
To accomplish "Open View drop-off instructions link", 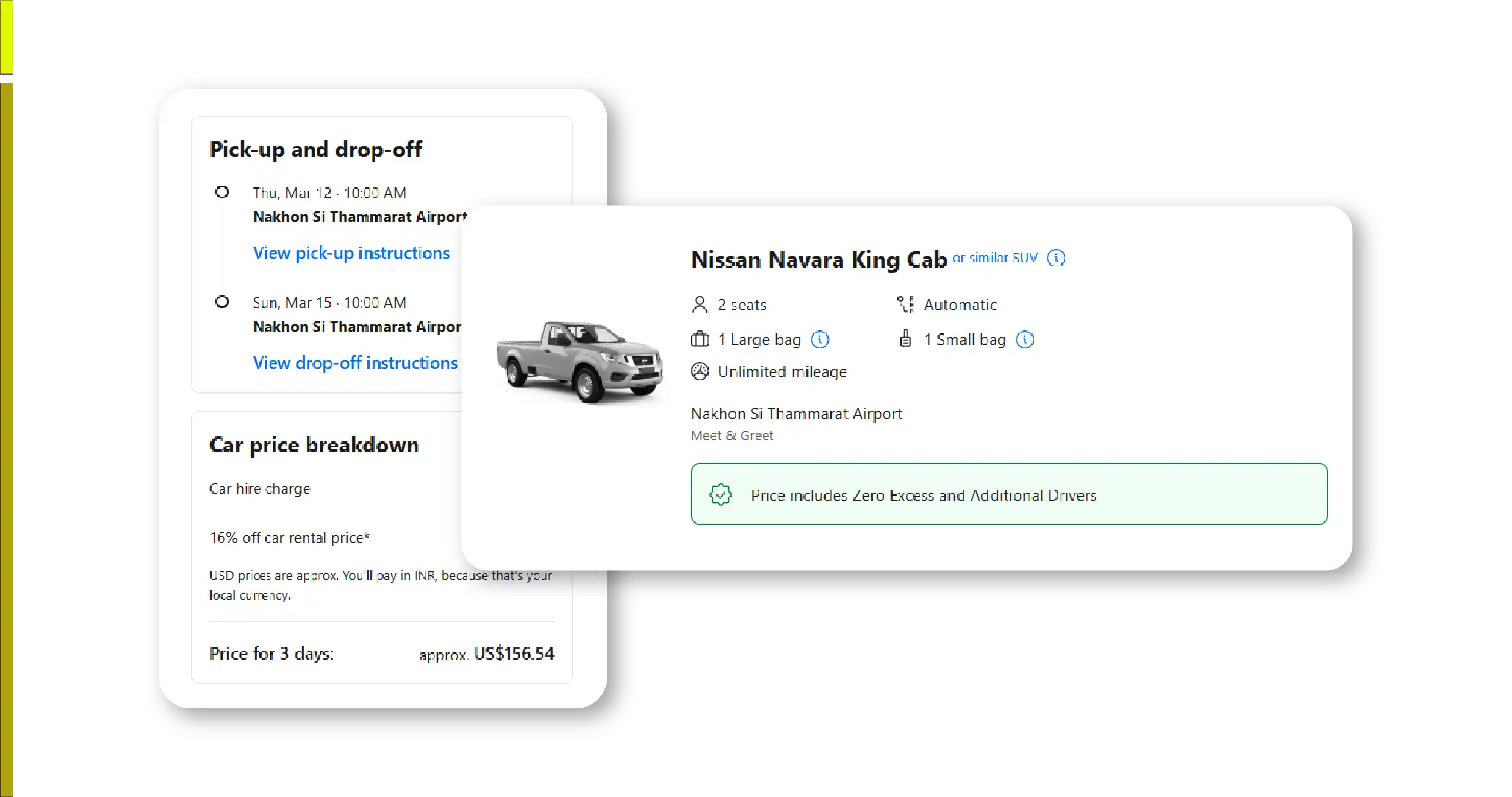I will pos(355,363).
